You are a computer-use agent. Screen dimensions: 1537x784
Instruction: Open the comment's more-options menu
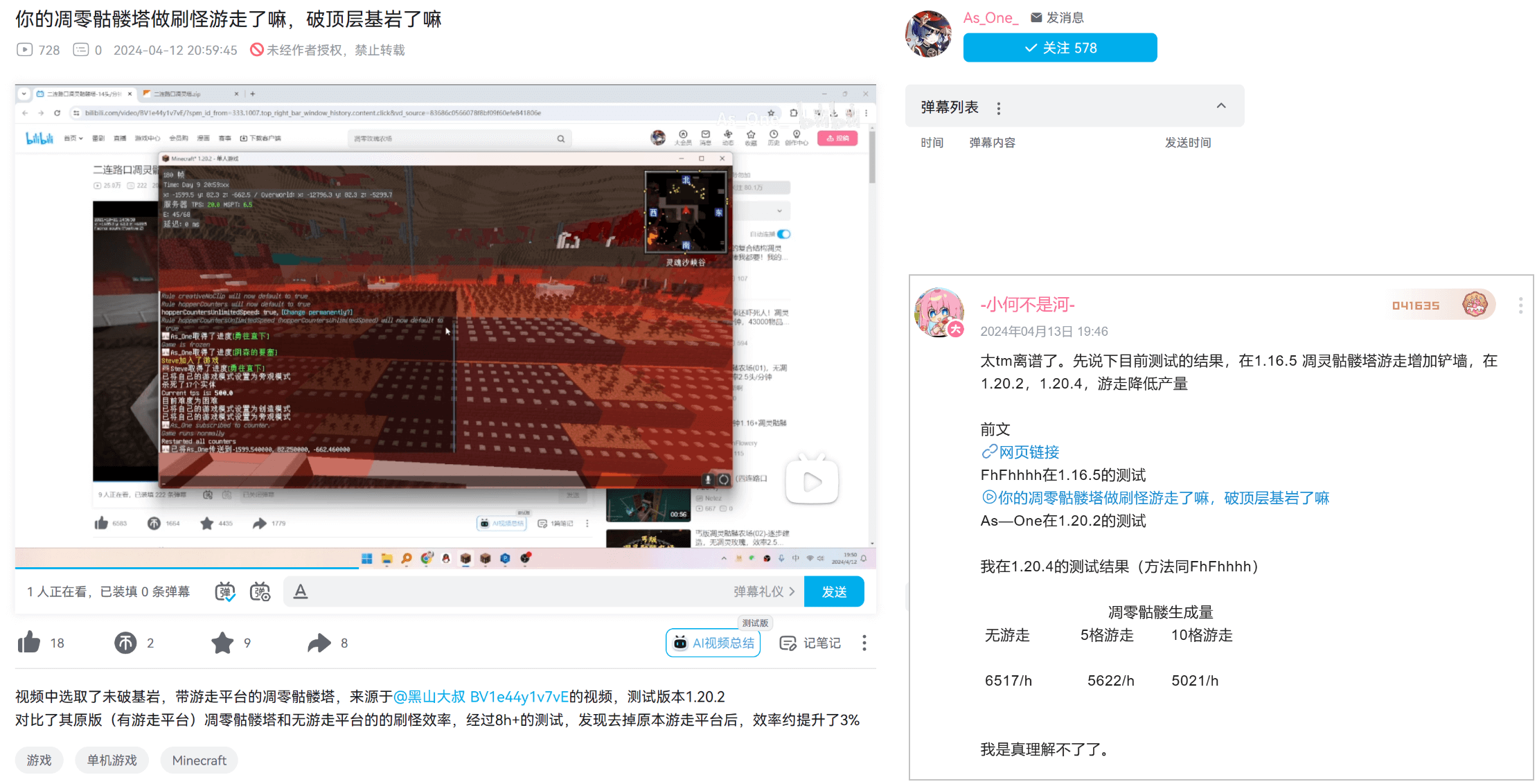[x=1521, y=305]
